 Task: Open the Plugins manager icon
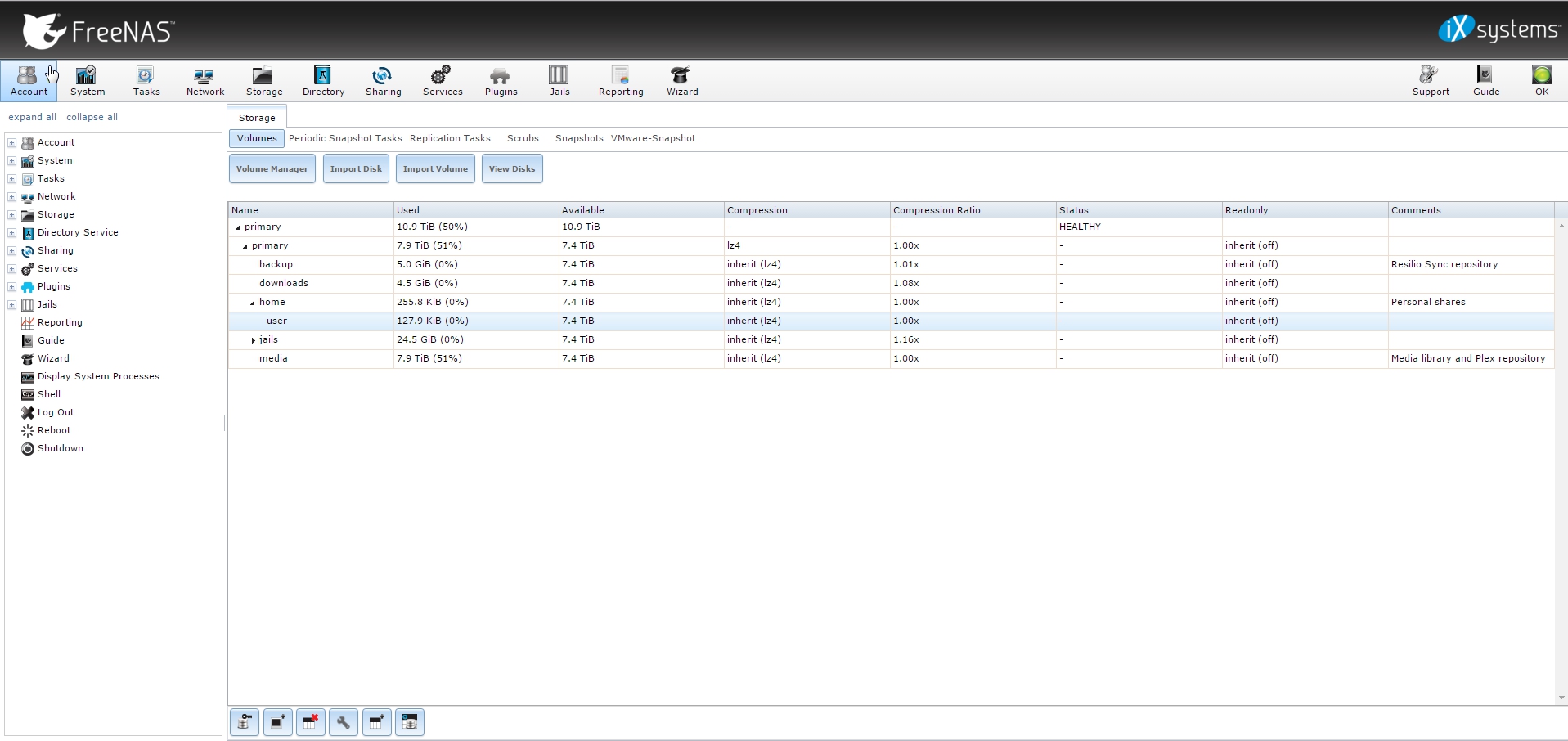click(500, 79)
